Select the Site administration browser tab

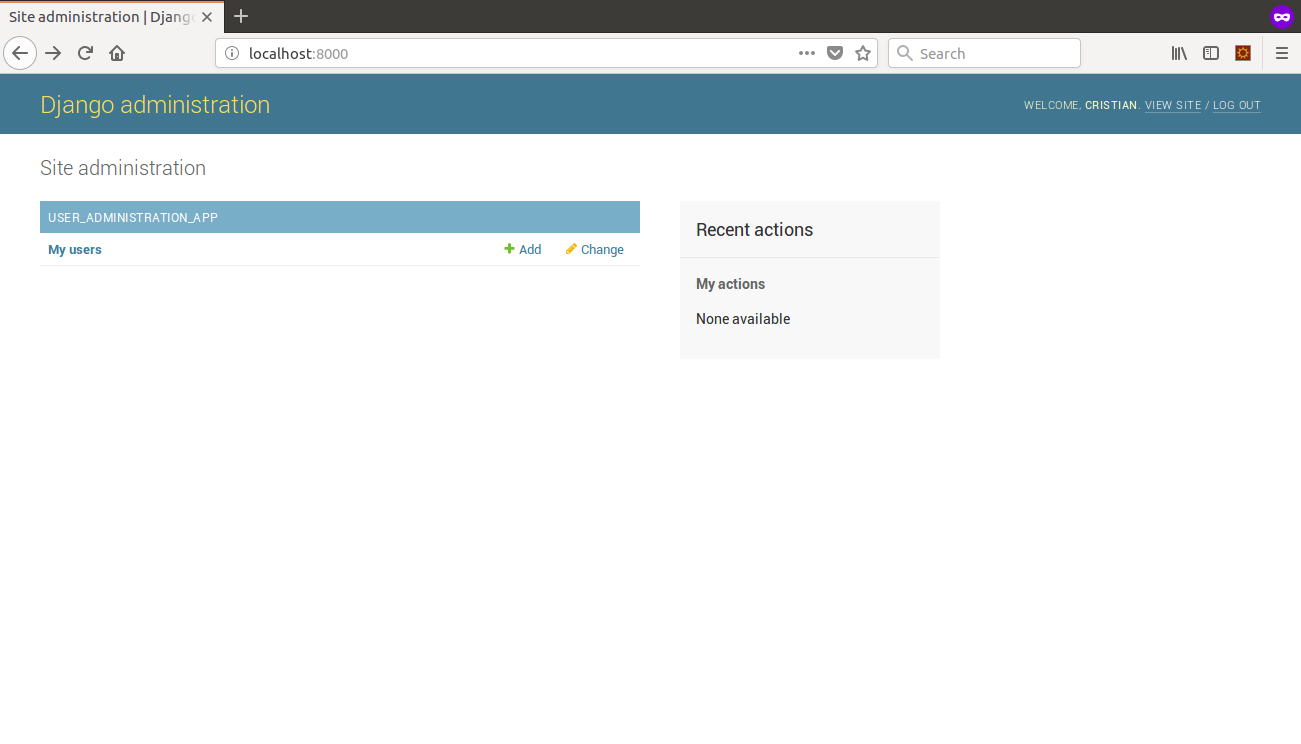point(112,17)
